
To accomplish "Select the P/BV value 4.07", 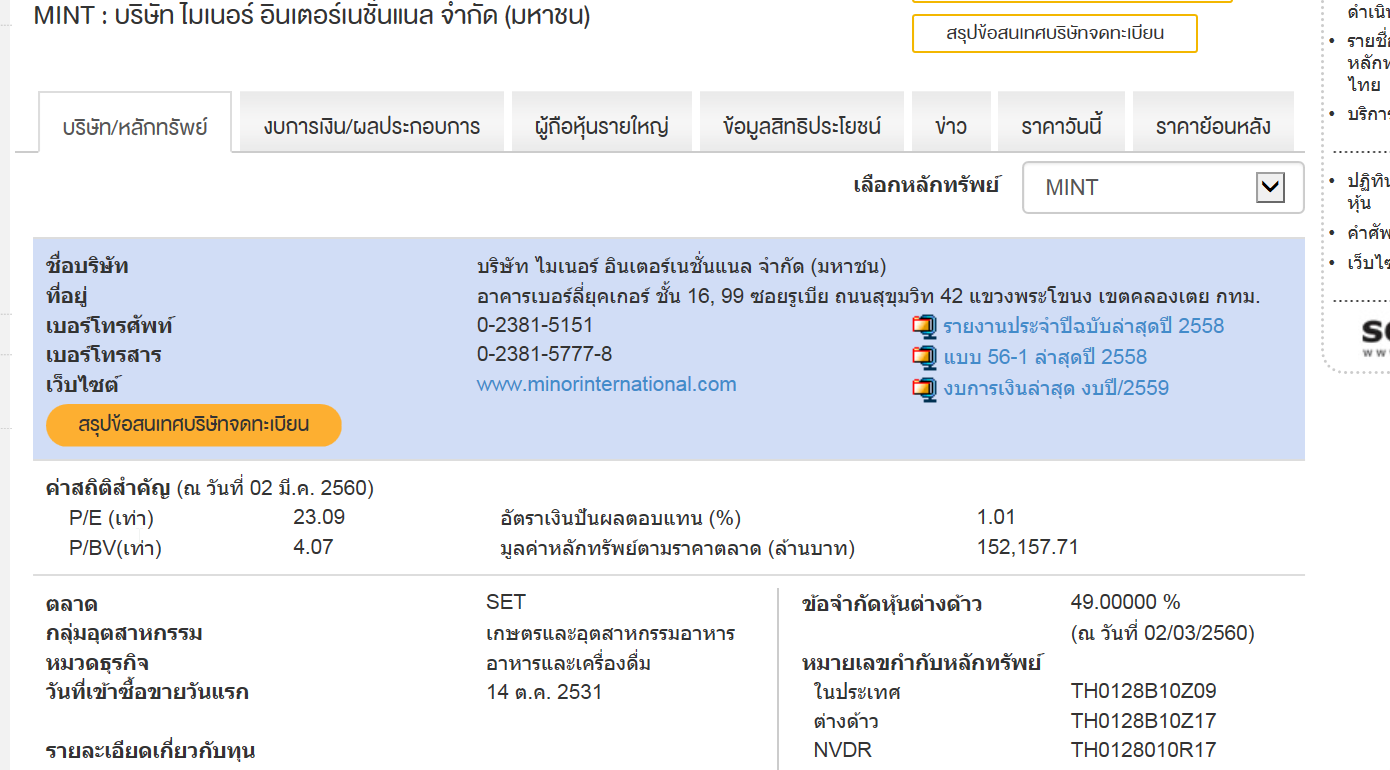I will 313,547.
